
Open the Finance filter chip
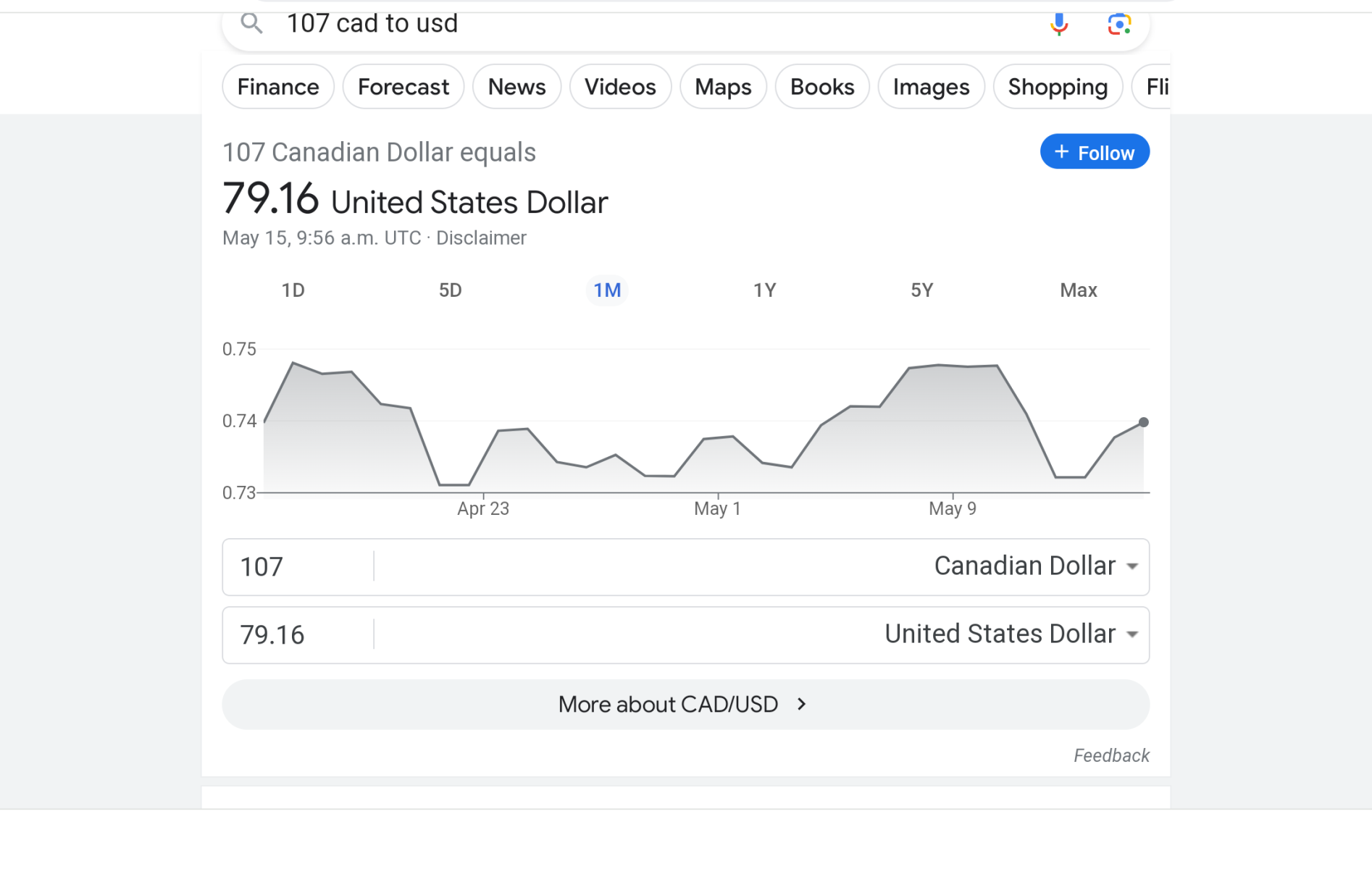(278, 87)
